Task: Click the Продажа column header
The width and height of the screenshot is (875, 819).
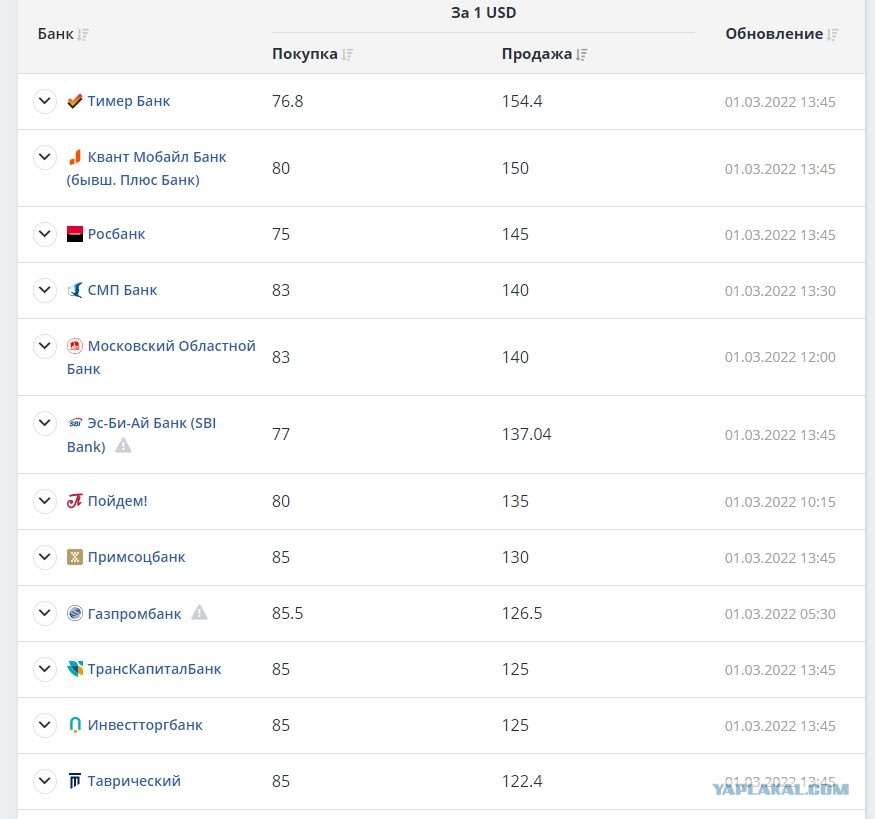Action: [x=537, y=54]
